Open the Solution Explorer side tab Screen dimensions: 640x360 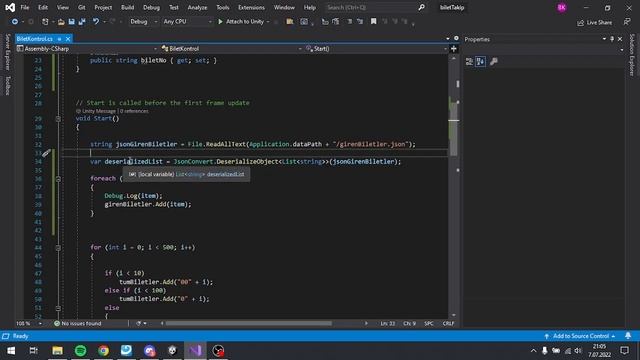point(632,55)
